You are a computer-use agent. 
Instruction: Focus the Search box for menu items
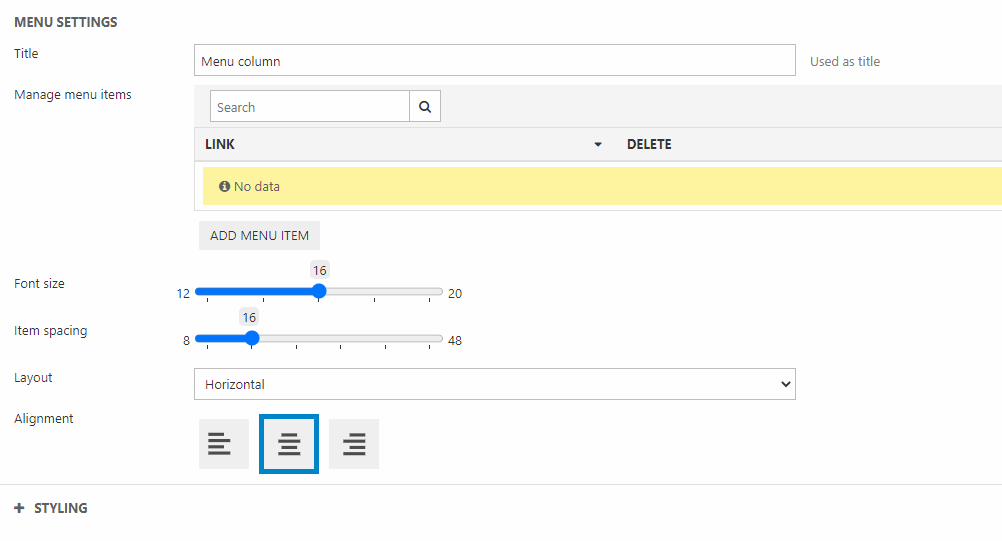tap(310, 107)
